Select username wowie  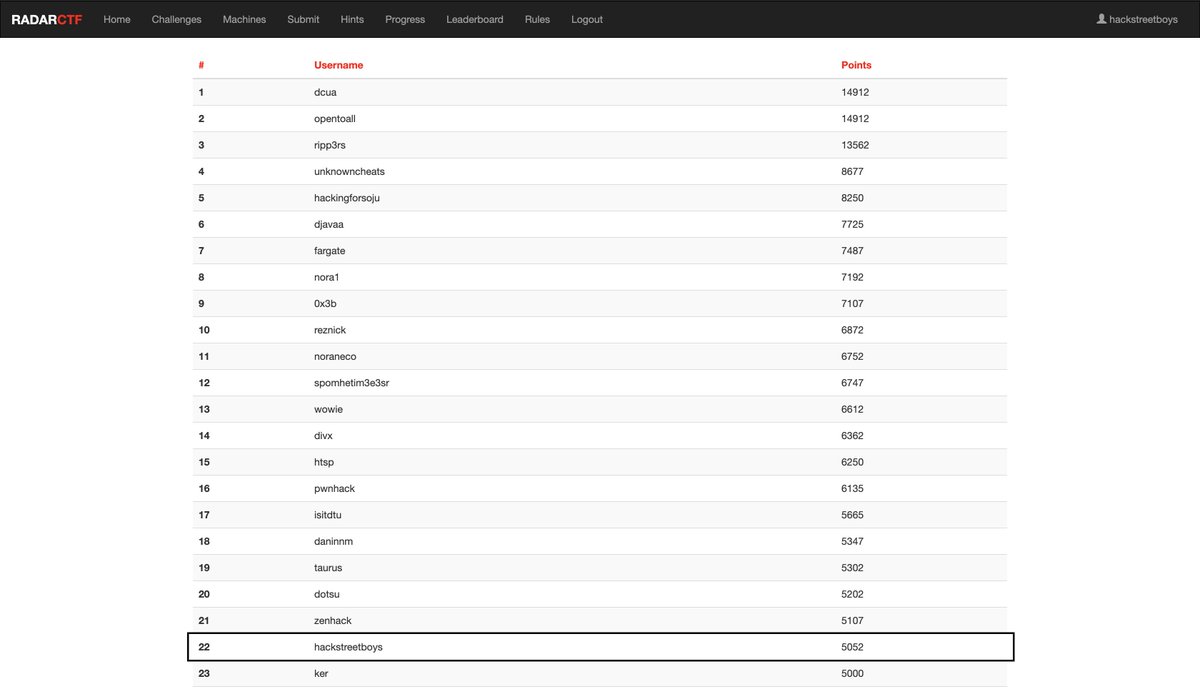pos(328,409)
